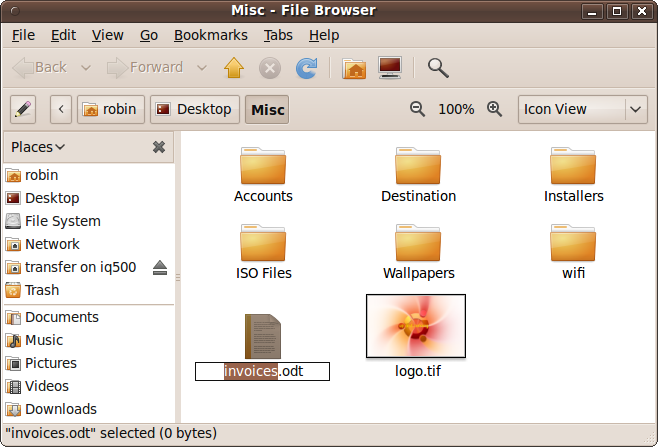Toggle the text location pencil button
658x447 pixels.
pos(23,110)
